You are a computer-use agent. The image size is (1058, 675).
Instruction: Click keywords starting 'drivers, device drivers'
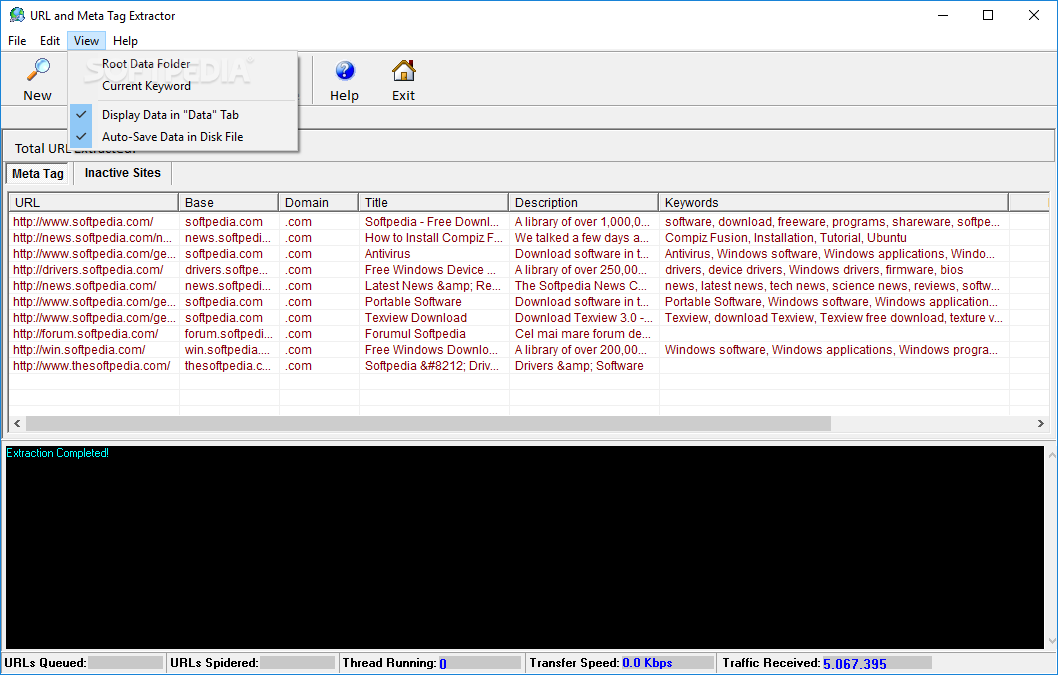tap(814, 269)
